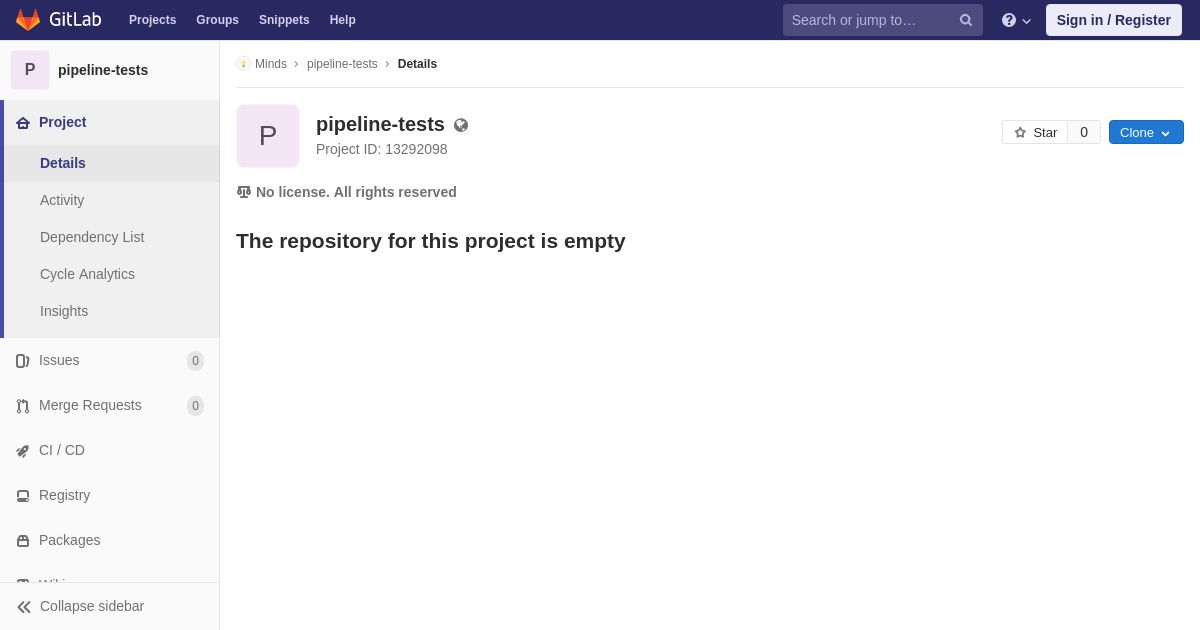This screenshot has width=1200, height=630.
Task: Click the sidebar project avatar letter P
Action: pyautogui.click(x=30, y=70)
